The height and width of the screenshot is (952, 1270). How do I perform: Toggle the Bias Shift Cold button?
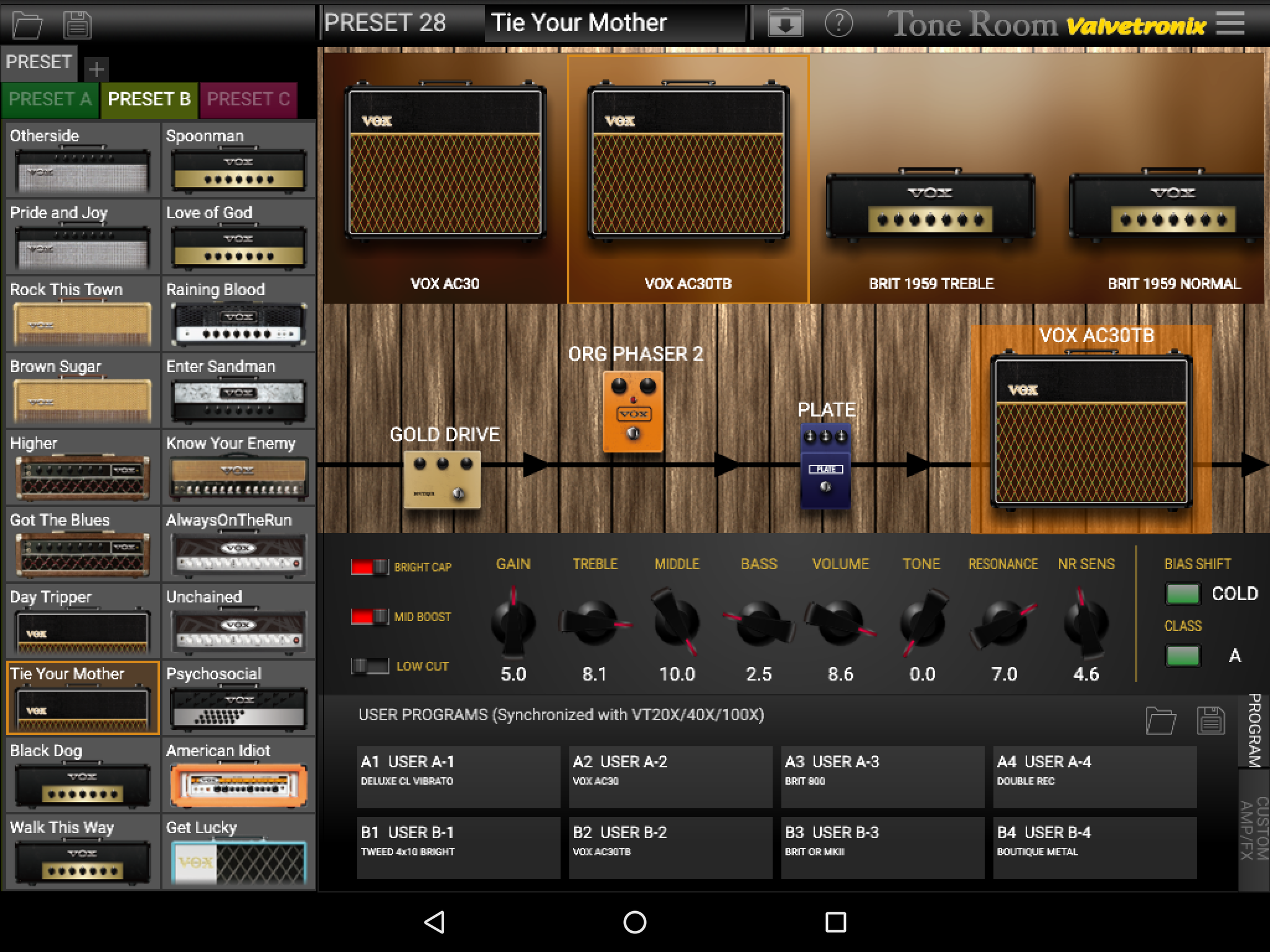[x=1183, y=594]
